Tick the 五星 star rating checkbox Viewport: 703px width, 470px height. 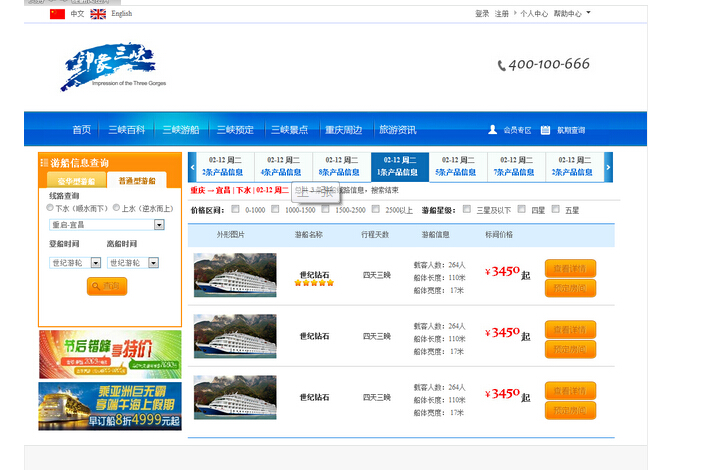coord(557,210)
